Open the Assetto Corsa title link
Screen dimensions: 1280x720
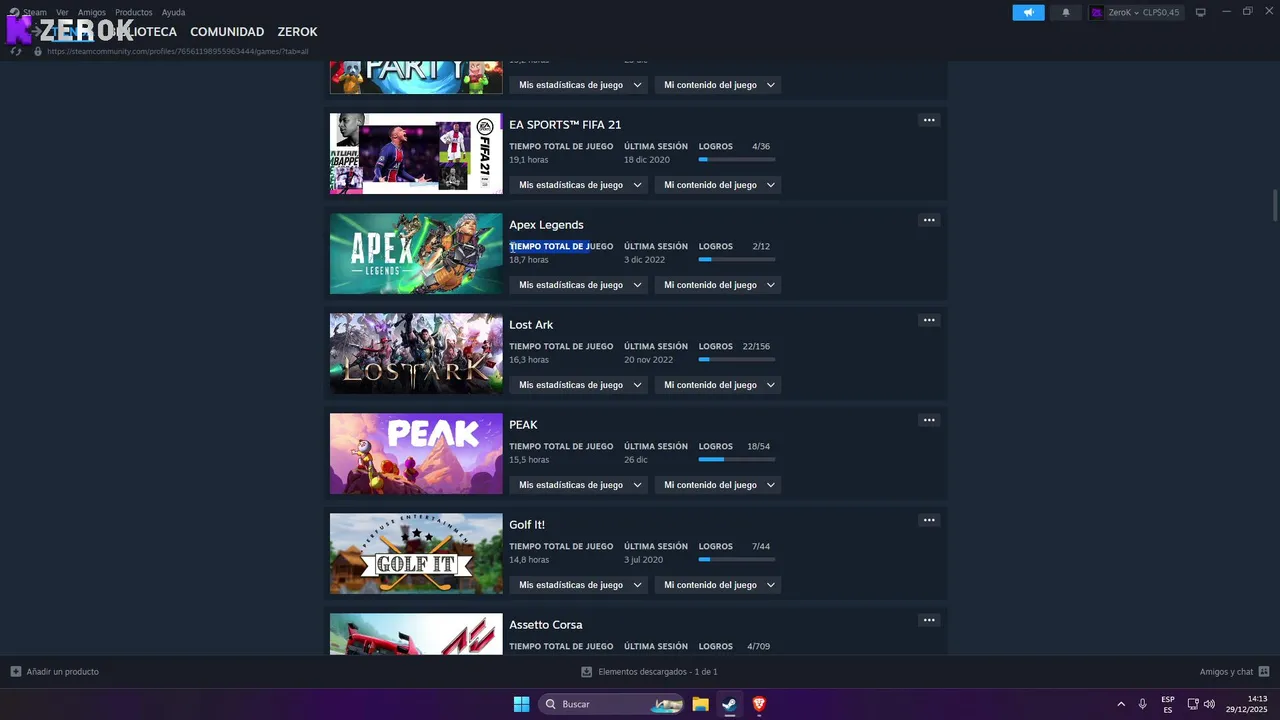(546, 625)
